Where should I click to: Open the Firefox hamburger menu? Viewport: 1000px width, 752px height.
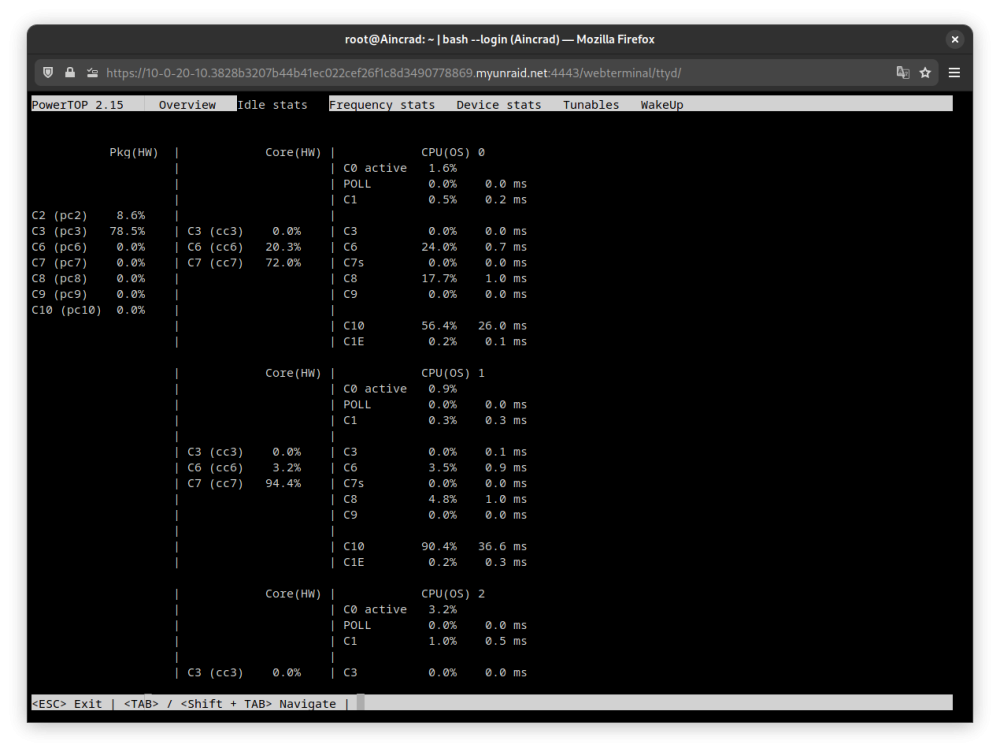click(954, 73)
